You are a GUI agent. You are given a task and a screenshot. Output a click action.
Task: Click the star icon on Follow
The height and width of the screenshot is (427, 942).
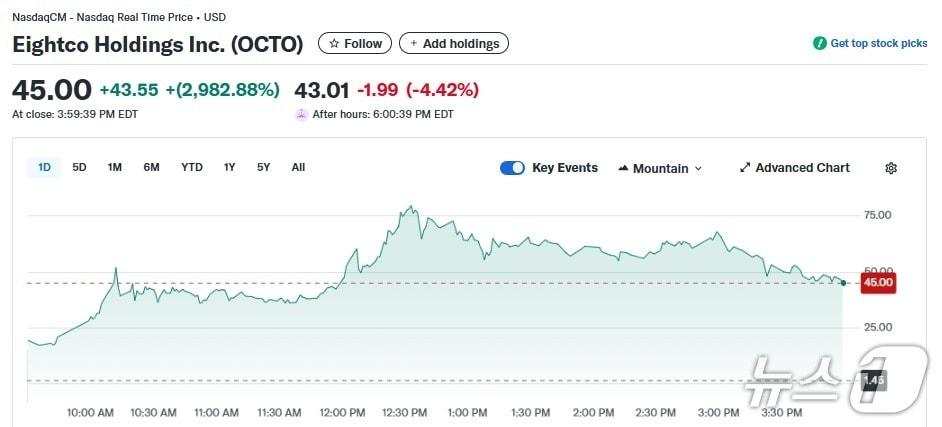click(x=334, y=44)
